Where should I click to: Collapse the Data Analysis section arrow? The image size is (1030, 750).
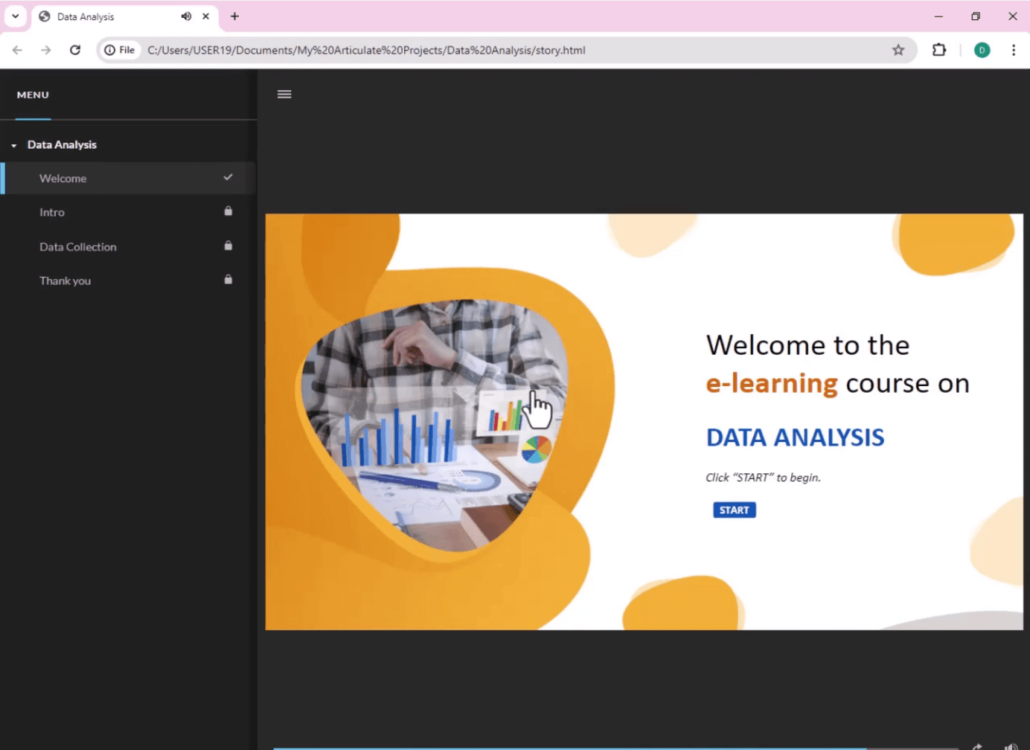[x=13, y=144]
